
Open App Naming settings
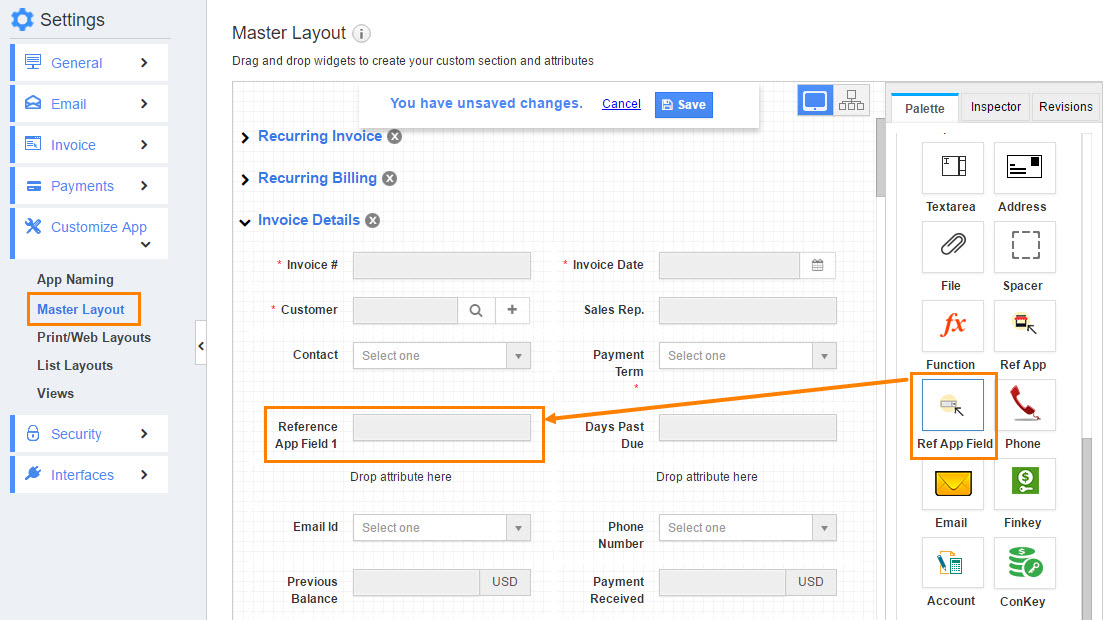[x=75, y=279]
